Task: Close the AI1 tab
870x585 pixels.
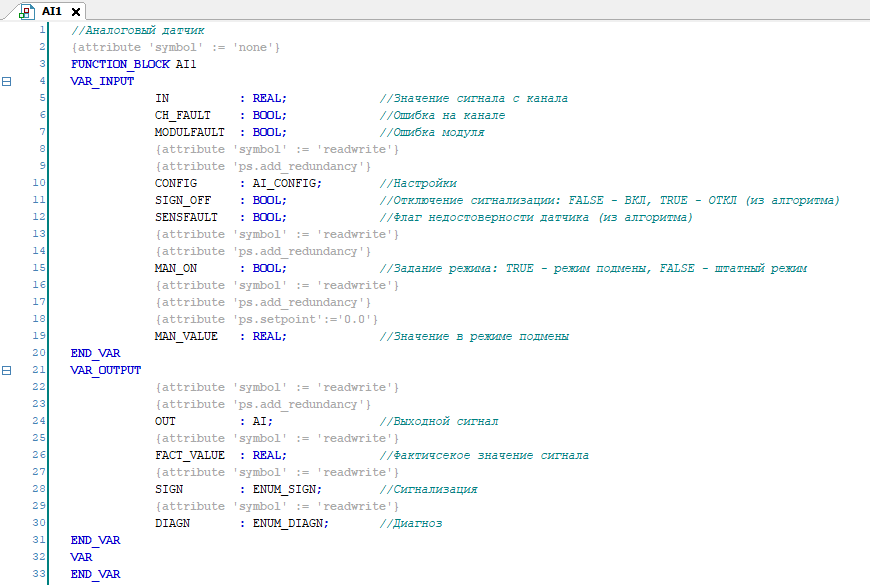Action: coord(75,11)
